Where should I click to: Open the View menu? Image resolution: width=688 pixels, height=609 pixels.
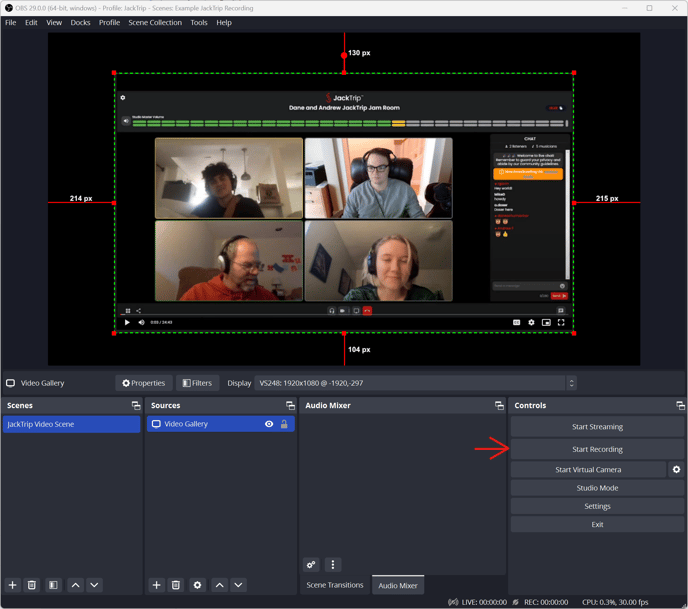click(x=54, y=22)
